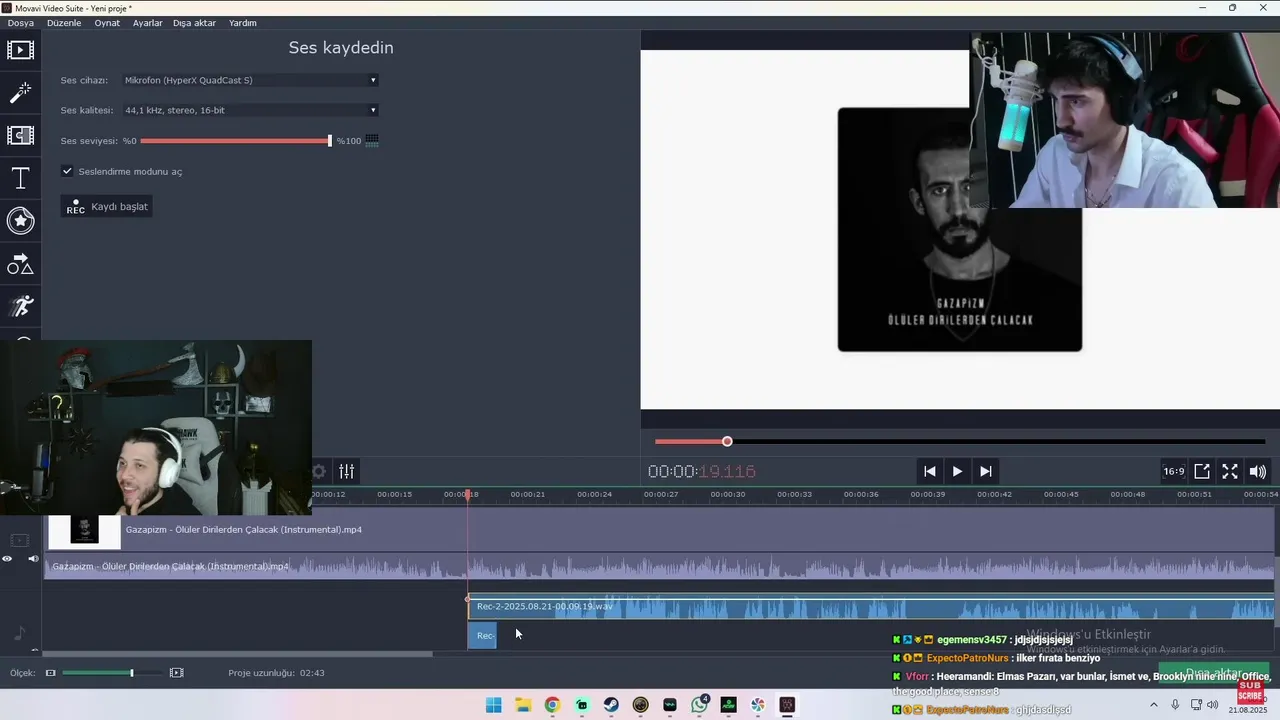Adjust the 'Ses seviyesi' volume slider

[235, 141]
